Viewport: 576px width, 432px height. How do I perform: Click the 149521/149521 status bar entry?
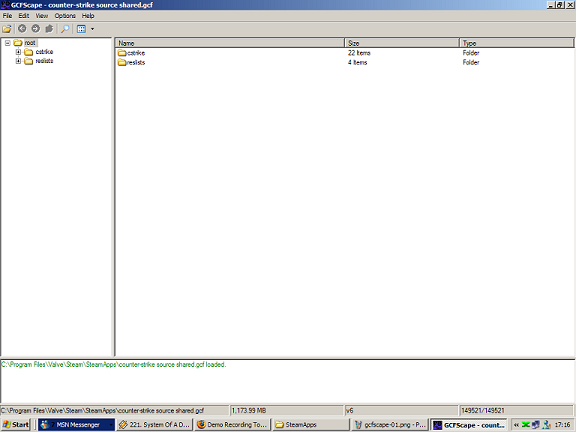[x=516, y=411]
